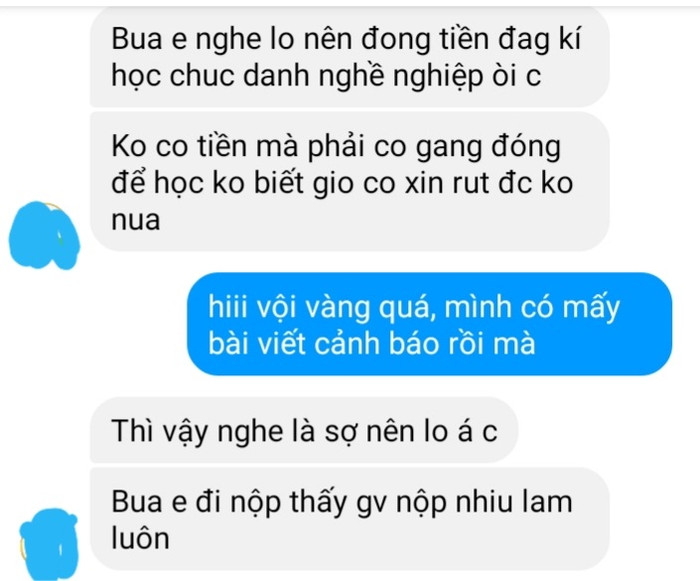Tap the words 'nộp nhiu lam' in bottom bubble

coord(484,502)
